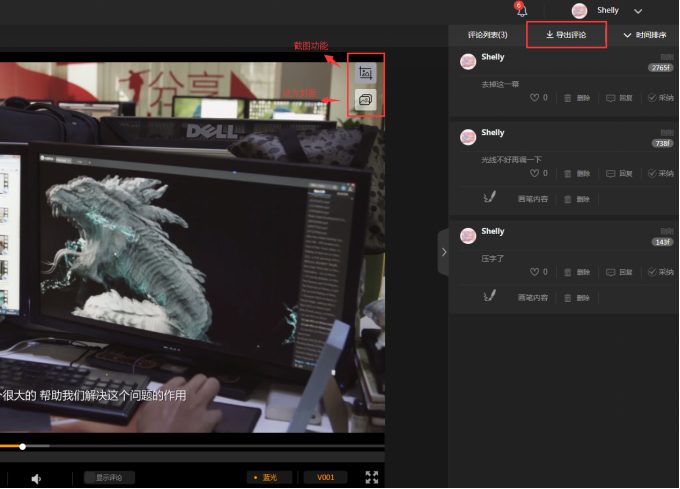This screenshot has width=680, height=489.
Task: Click the 导出评论 export button
Action: [566, 35]
